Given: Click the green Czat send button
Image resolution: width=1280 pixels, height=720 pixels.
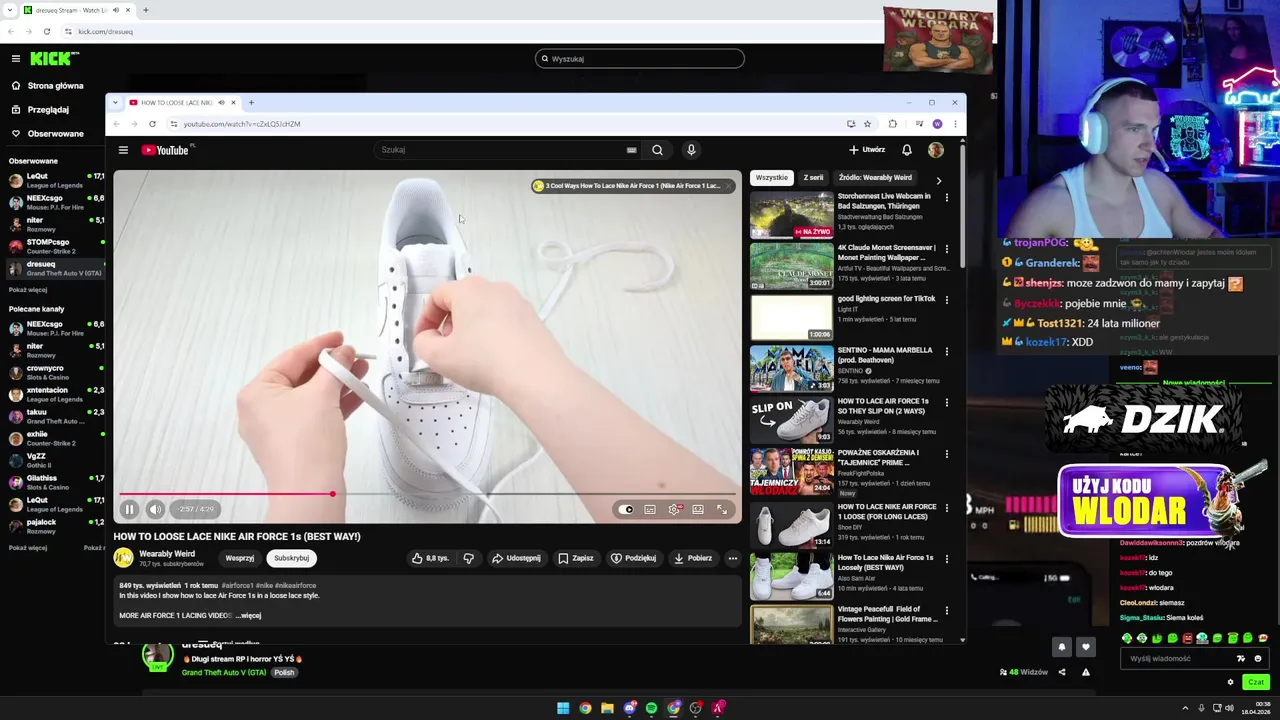Looking at the screenshot, I should point(1256,682).
